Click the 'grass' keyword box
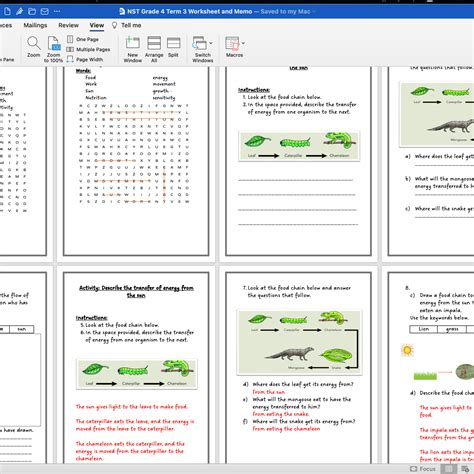Screen dimensions: 474x474 [452, 329]
